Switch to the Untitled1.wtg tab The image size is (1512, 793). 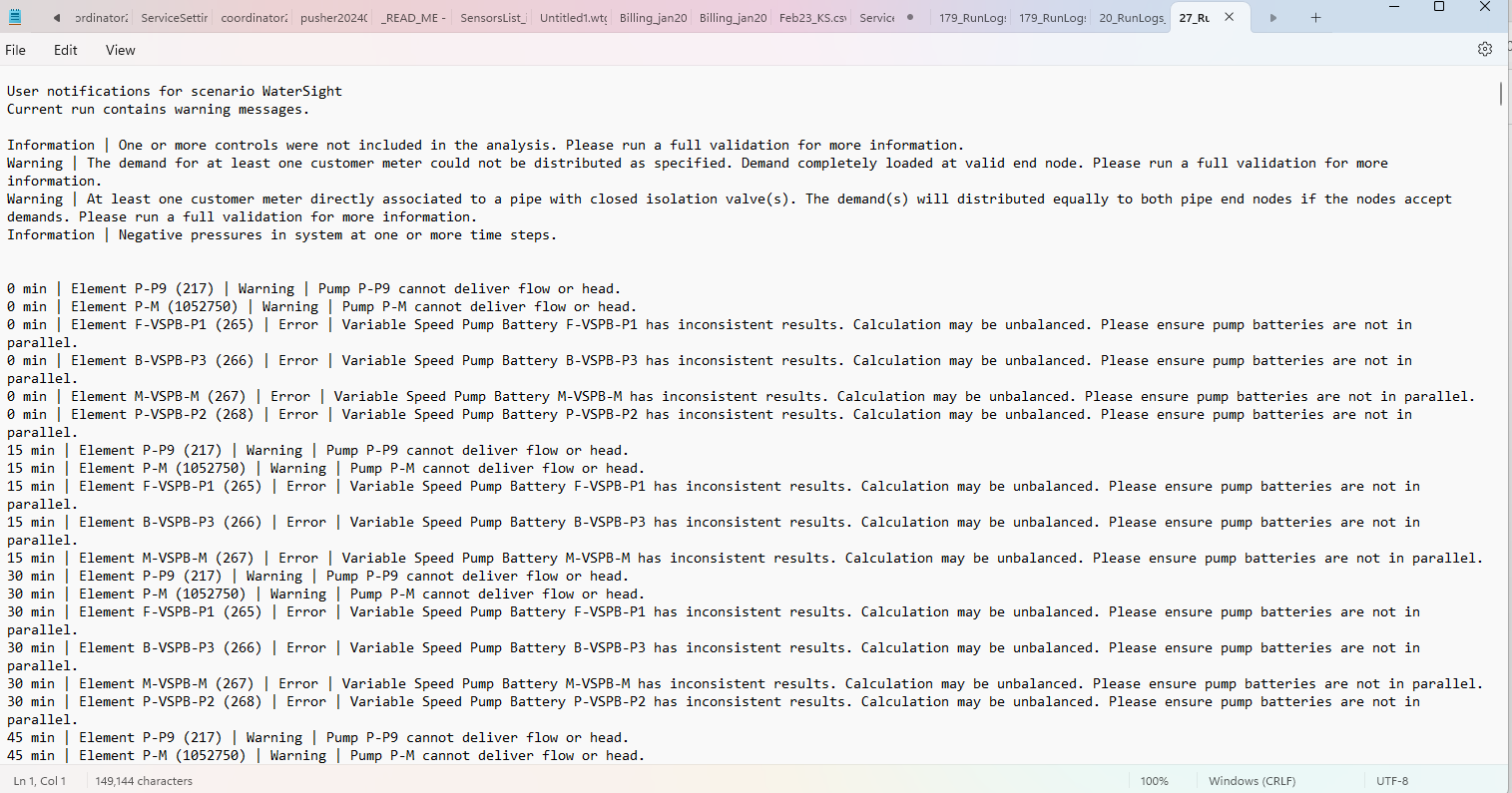573,18
